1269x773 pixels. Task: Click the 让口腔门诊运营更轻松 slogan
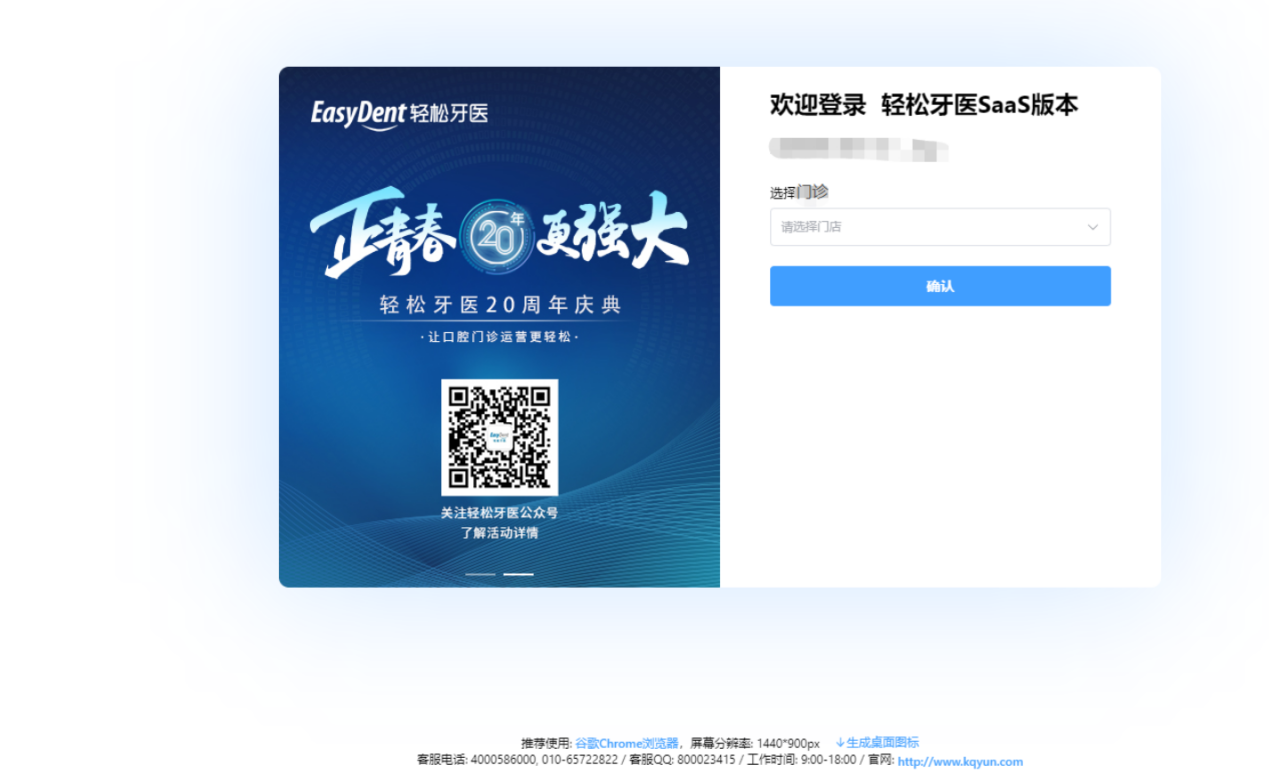point(499,337)
